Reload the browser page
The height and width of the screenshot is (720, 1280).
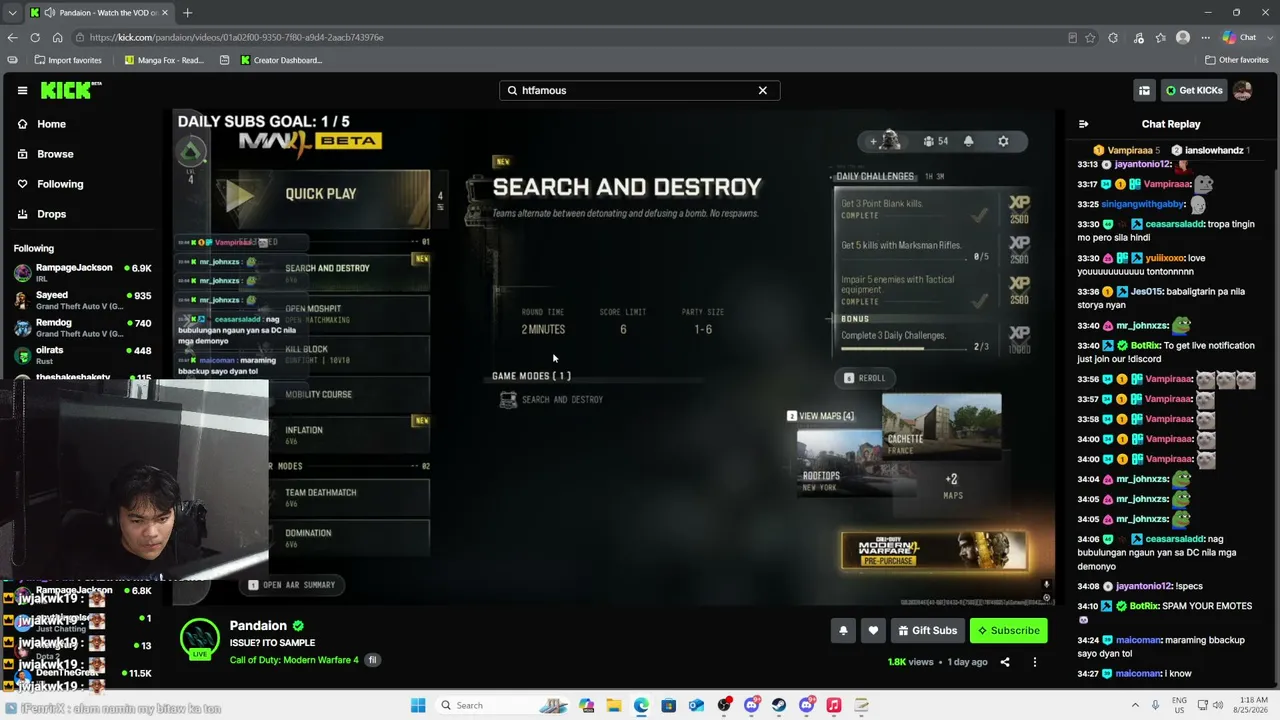pos(35,38)
